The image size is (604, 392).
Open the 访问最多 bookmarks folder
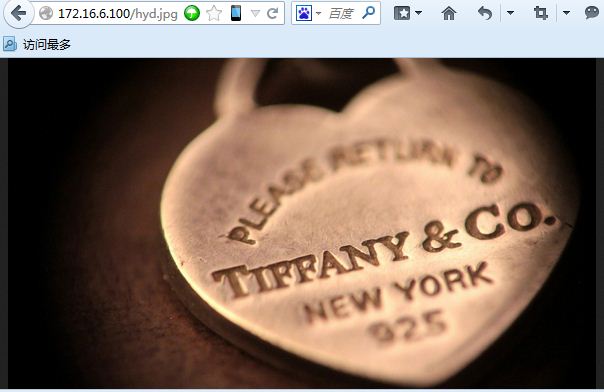[37, 44]
